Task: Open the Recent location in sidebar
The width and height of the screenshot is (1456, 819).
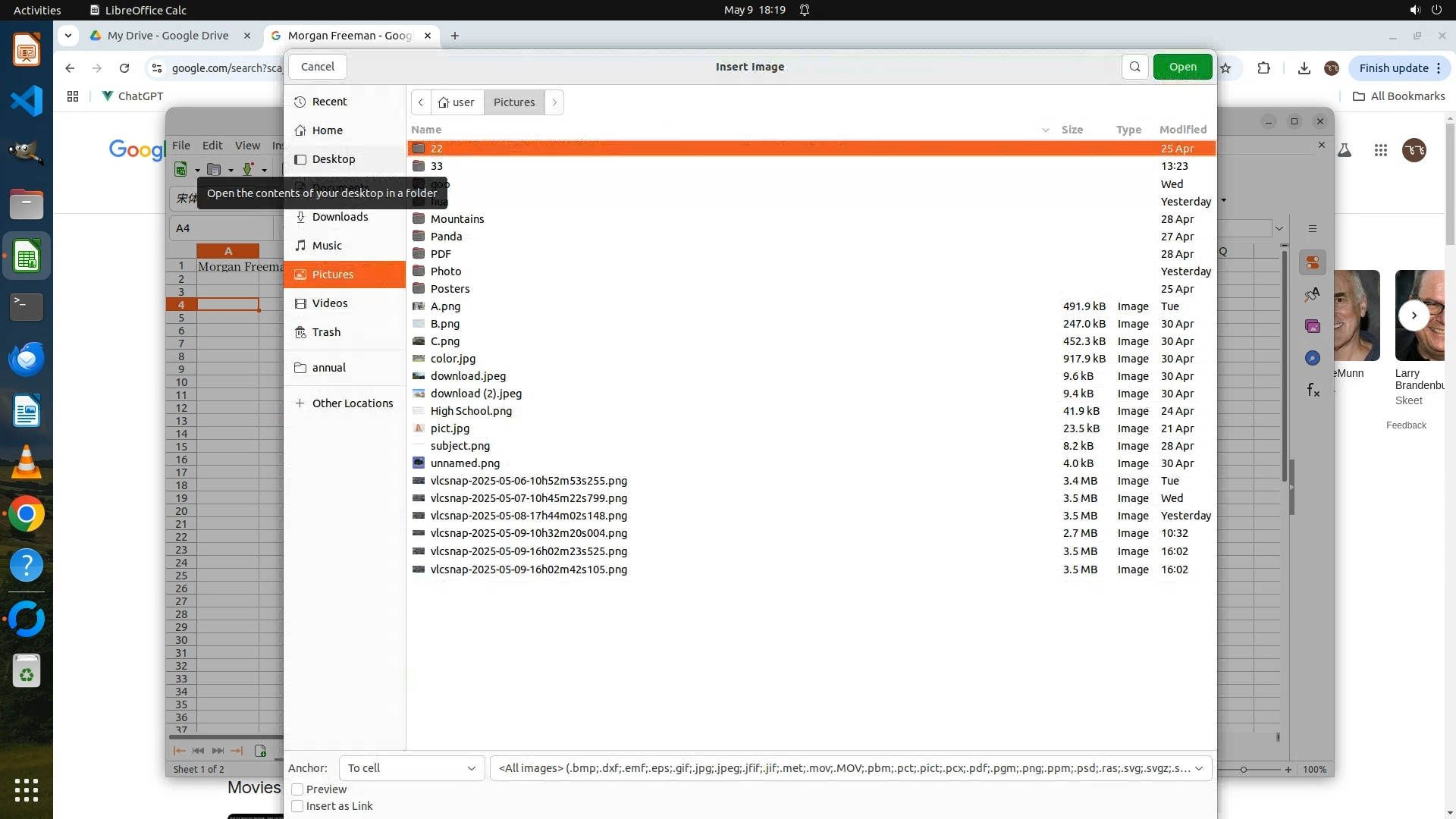Action: coord(328,102)
